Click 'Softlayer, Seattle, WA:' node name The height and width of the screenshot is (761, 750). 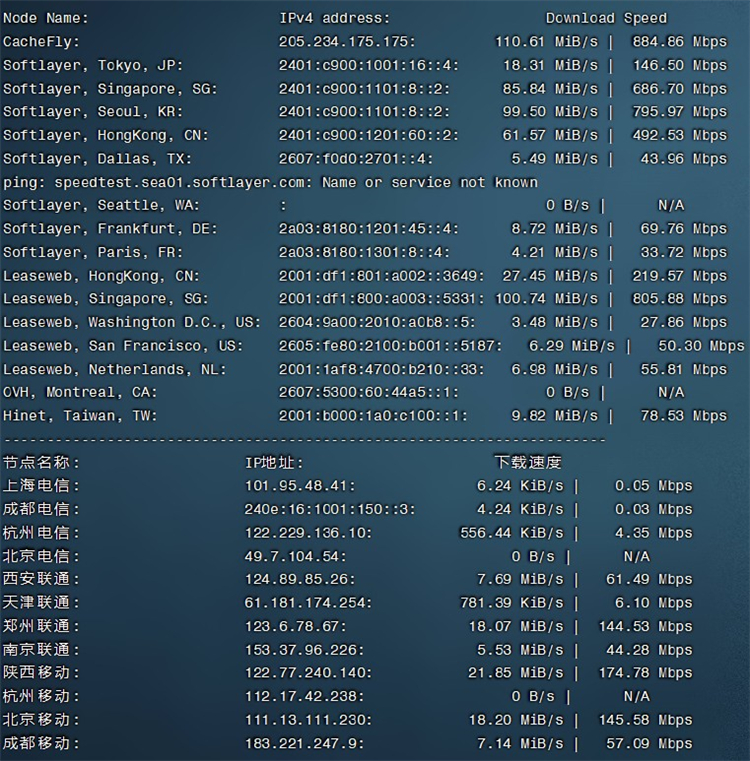coord(101,206)
